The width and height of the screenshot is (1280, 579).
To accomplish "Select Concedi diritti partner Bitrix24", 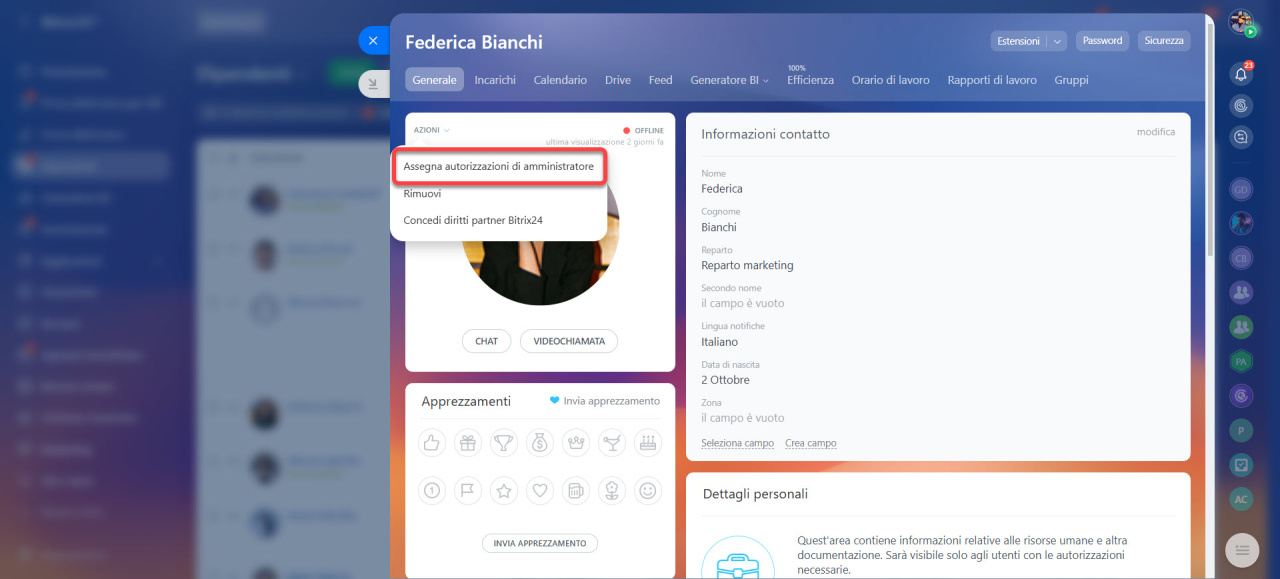I will pos(473,220).
